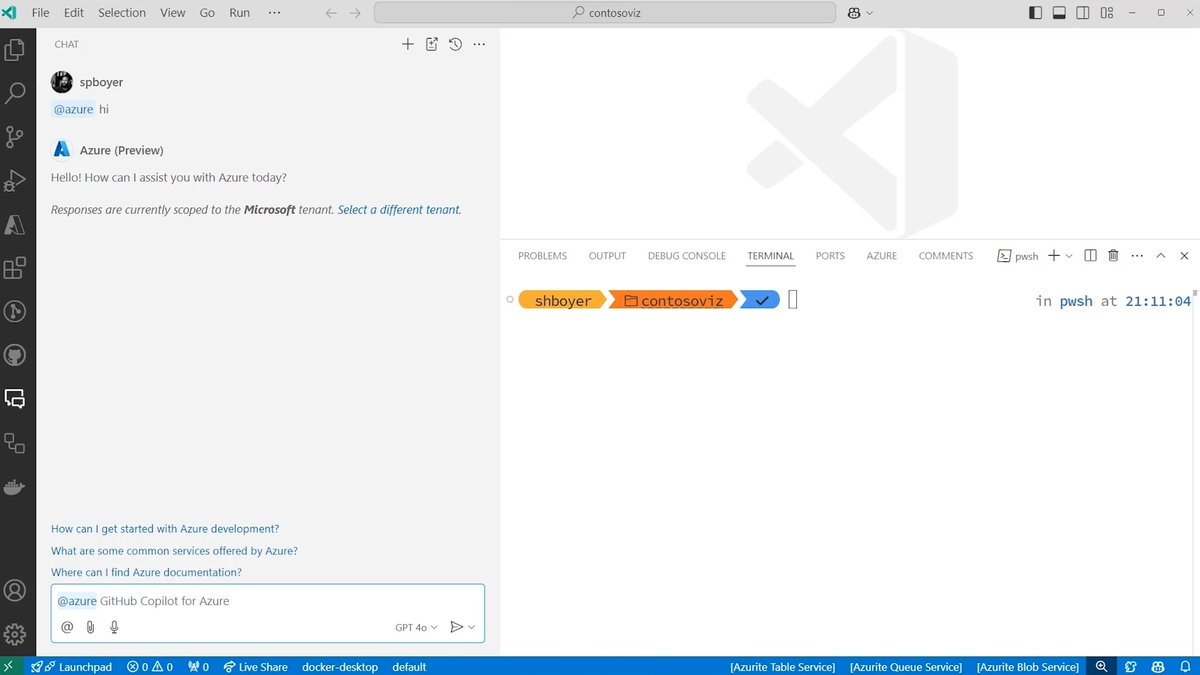Open zoom icon in status bar
This screenshot has height=675, width=1200.
[1101, 666]
